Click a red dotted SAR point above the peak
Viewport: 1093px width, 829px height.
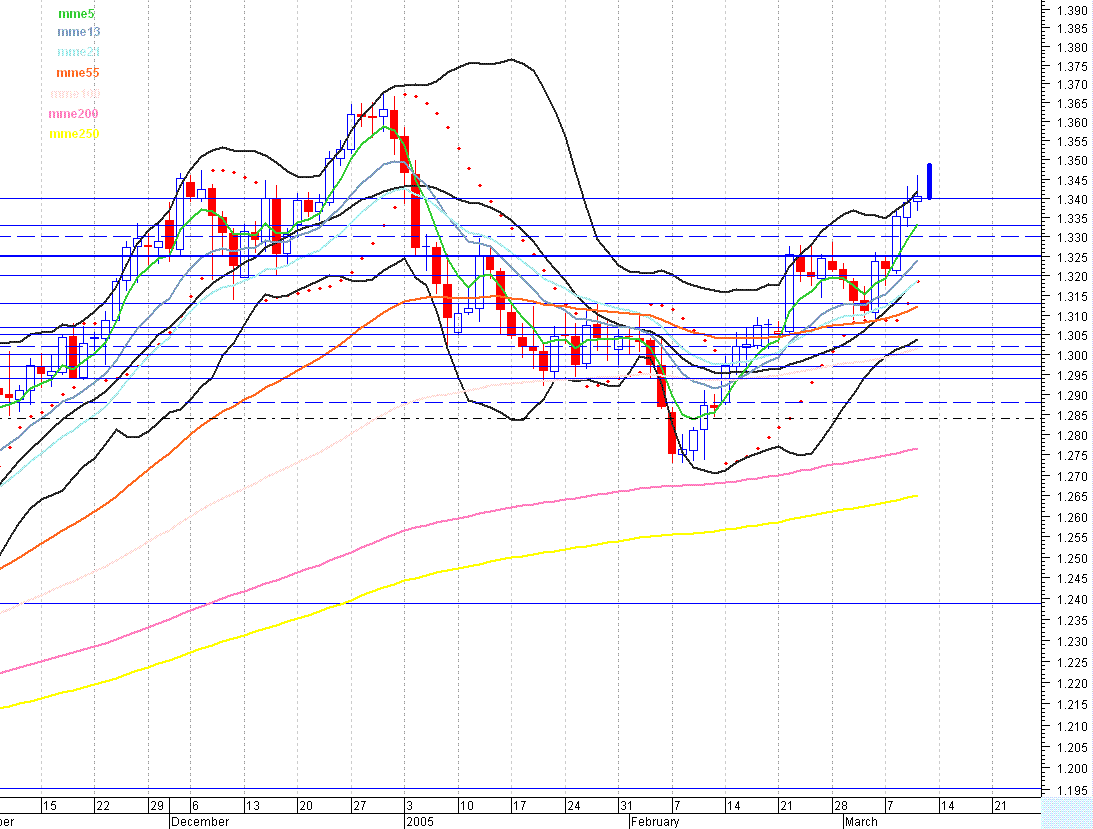pos(406,96)
